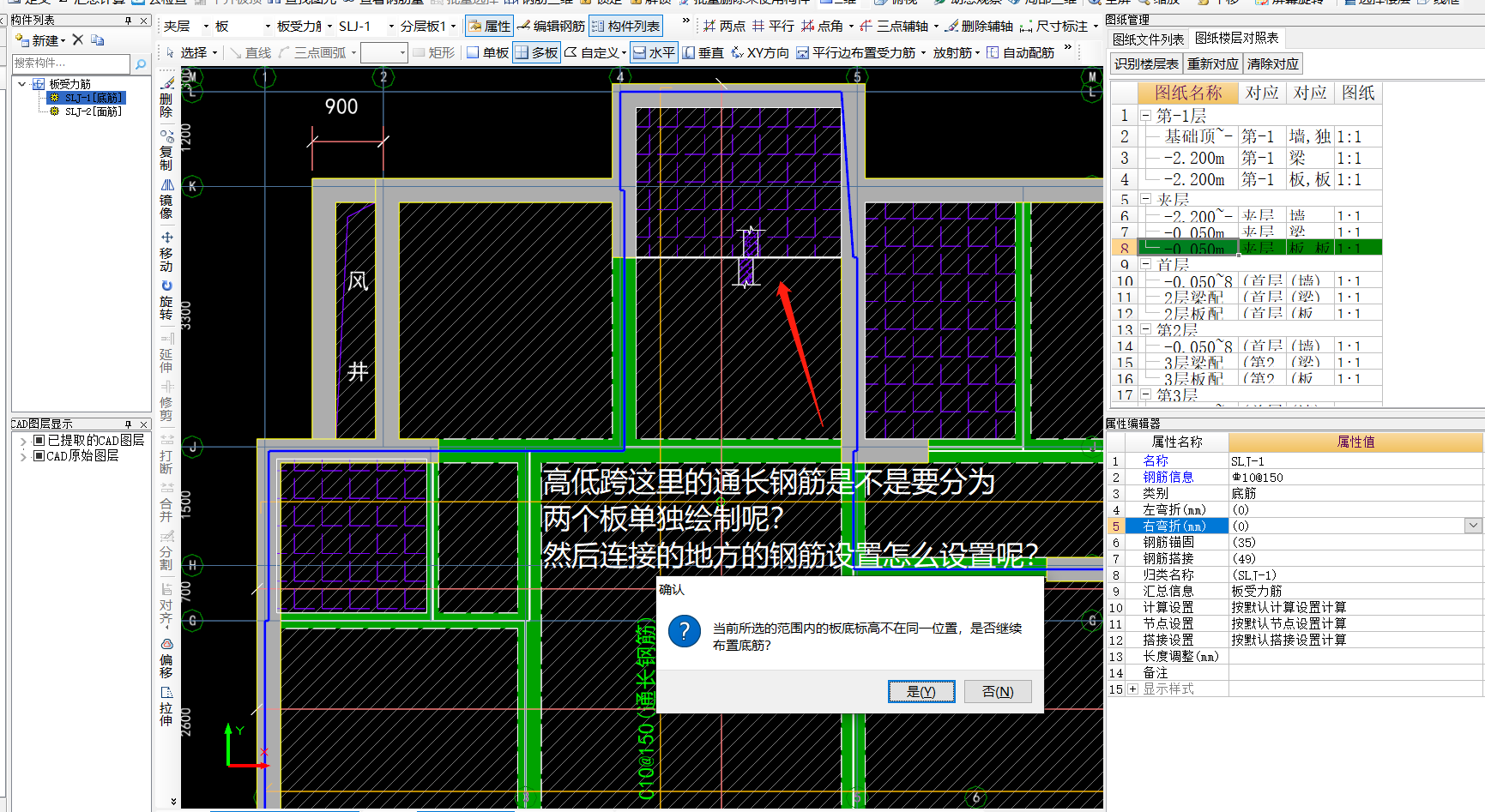Toggle 单板 selection mode
Screen dimensions: 1485x812
[x=488, y=52]
